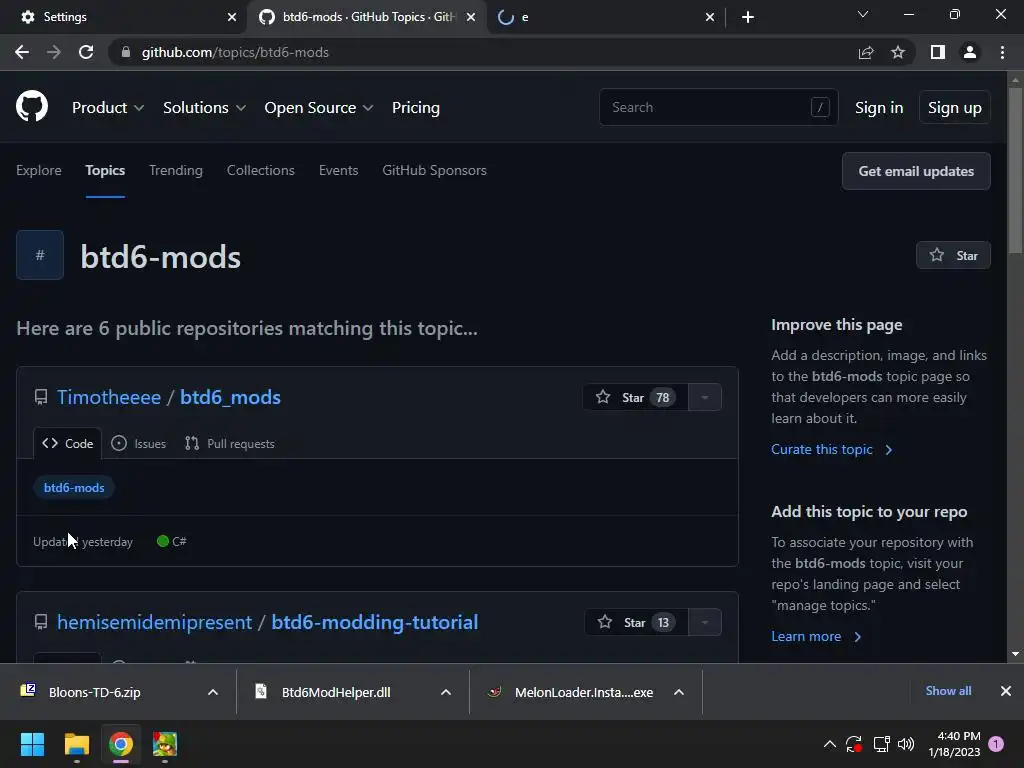This screenshot has width=1024, height=768.
Task: Expand the Solutions menu
Action: point(204,108)
